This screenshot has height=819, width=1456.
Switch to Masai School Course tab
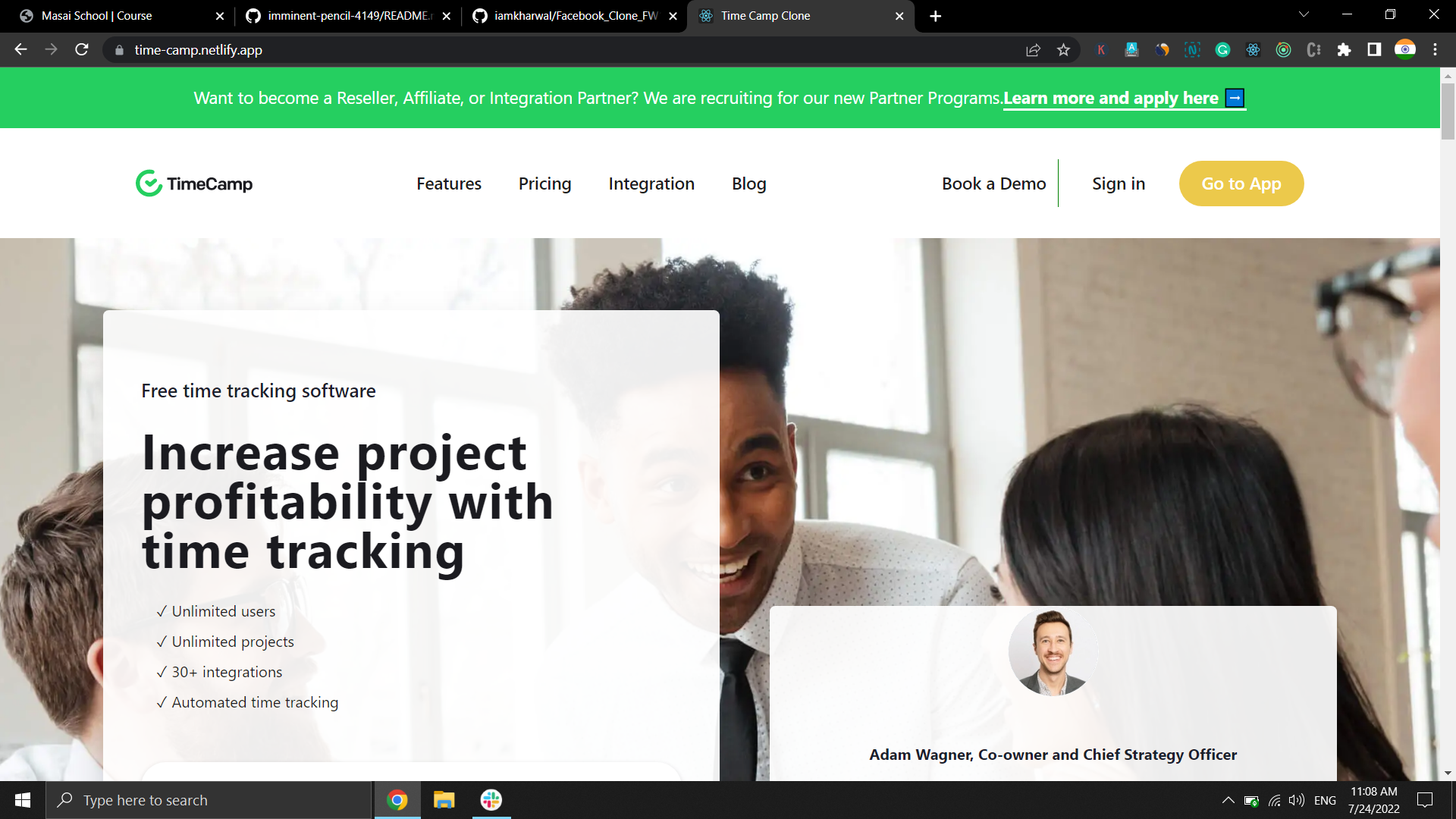coord(96,16)
